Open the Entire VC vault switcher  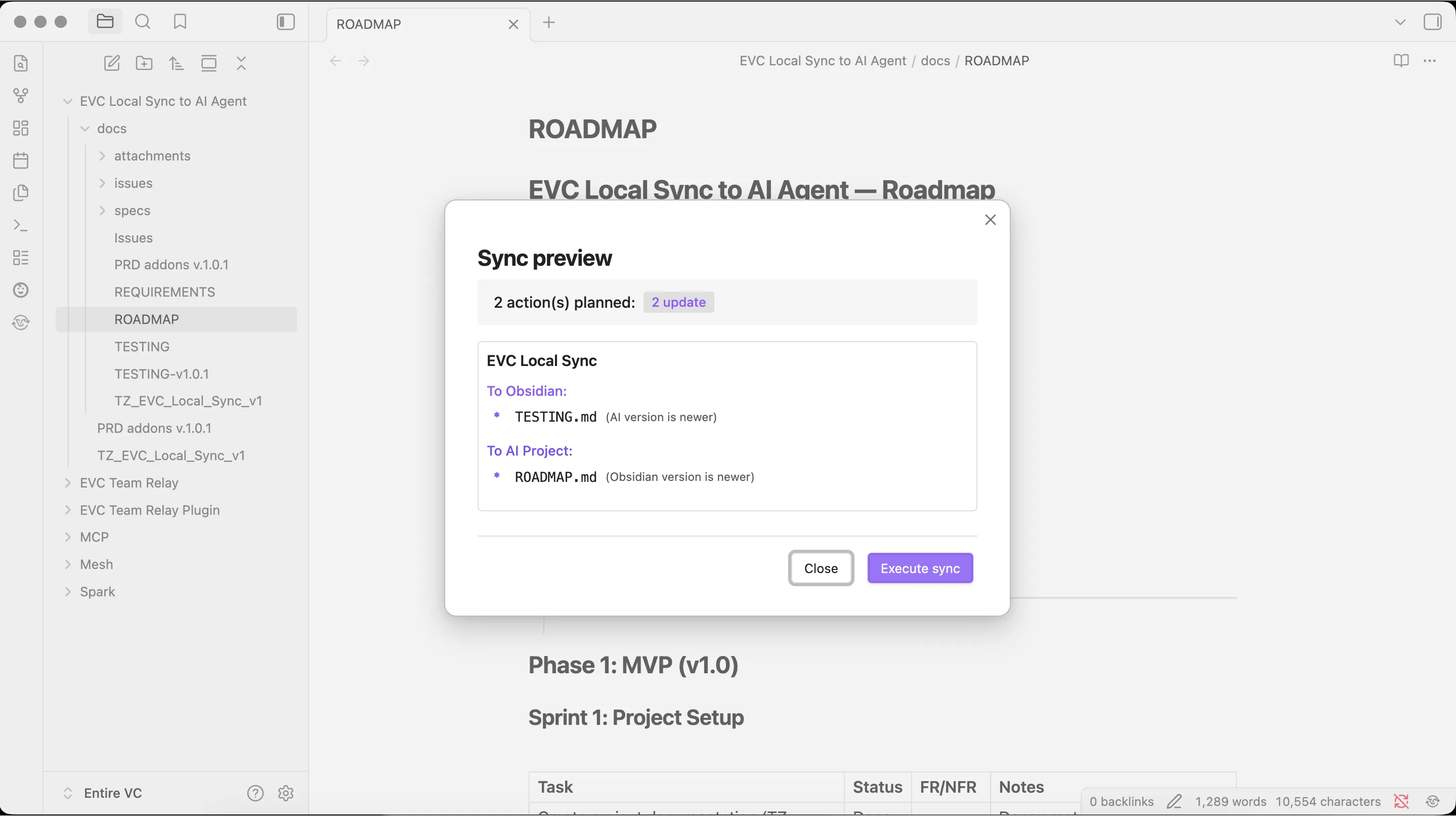pos(112,793)
